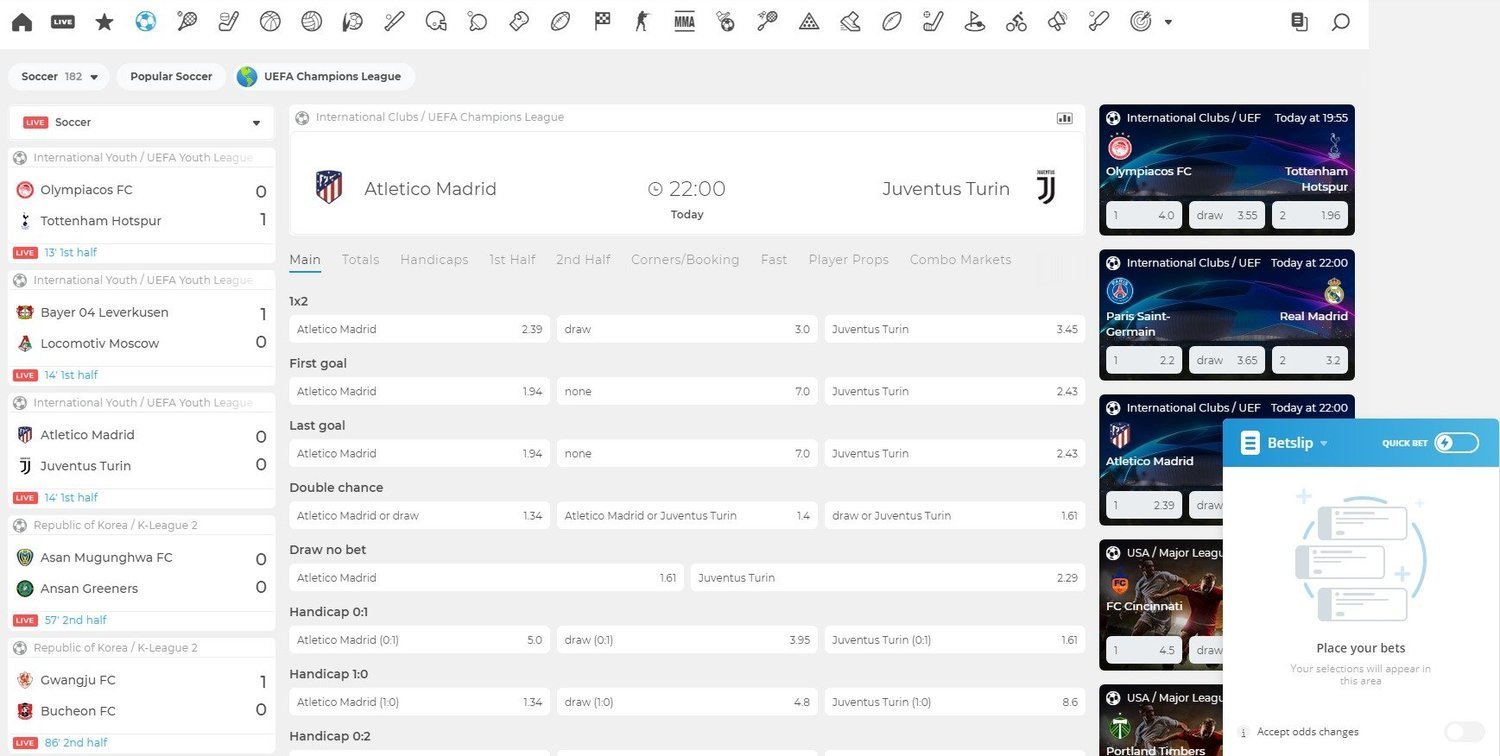Pick Olympiacos odds 4.0 in side card
This screenshot has height=756, width=1500.
pyautogui.click(x=1144, y=215)
